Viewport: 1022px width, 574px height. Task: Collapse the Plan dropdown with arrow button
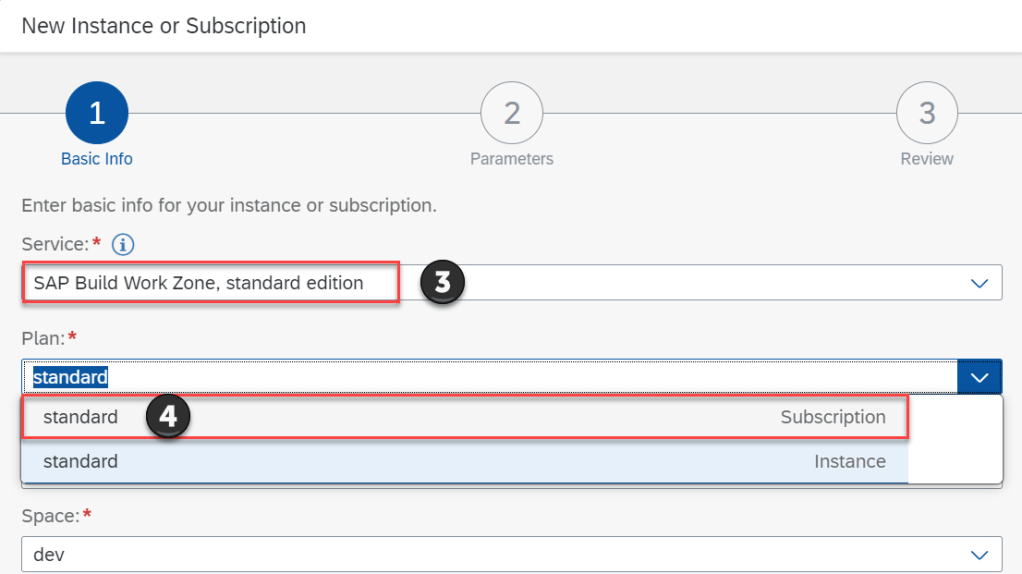click(x=980, y=377)
